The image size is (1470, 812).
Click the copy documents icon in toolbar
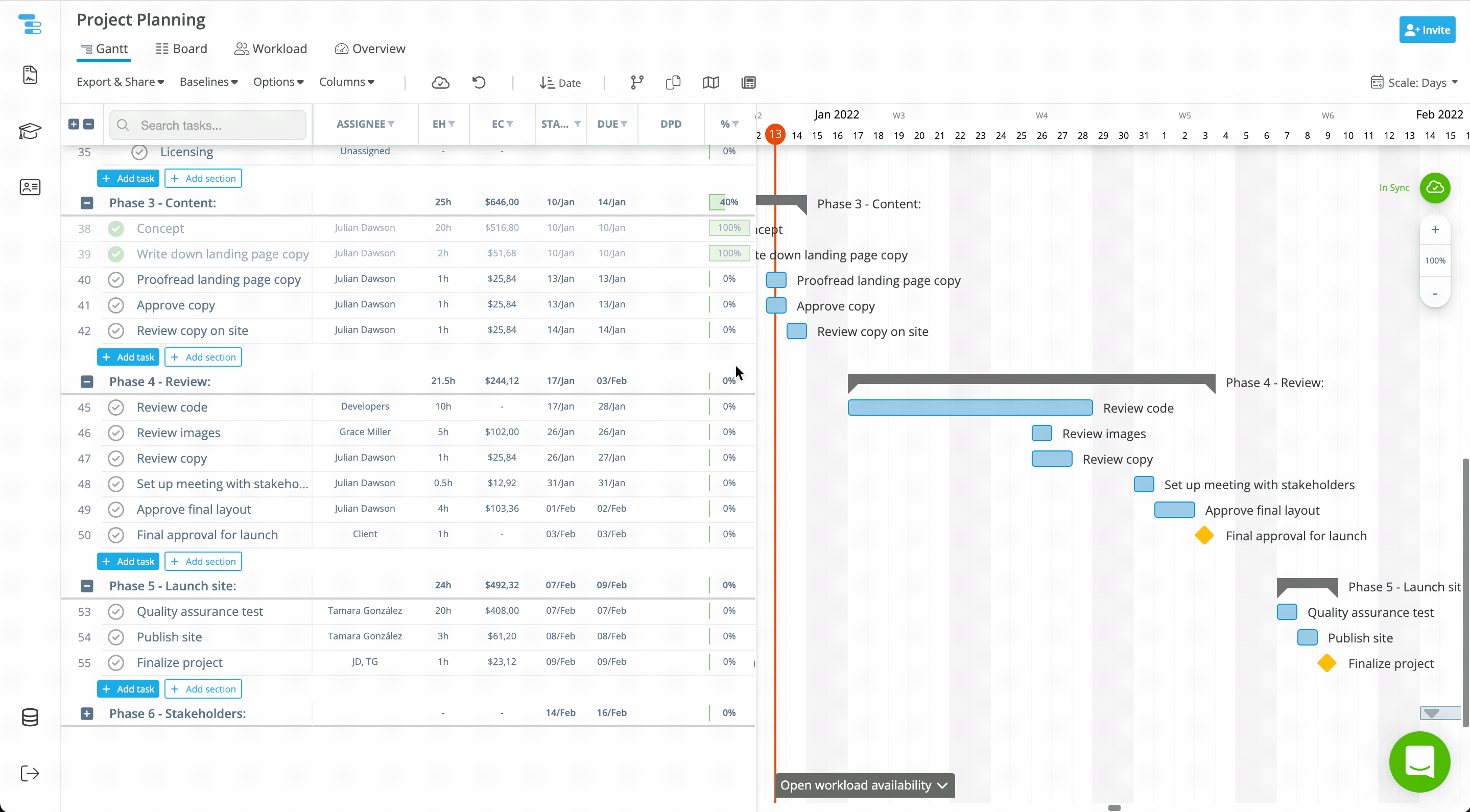tap(673, 83)
